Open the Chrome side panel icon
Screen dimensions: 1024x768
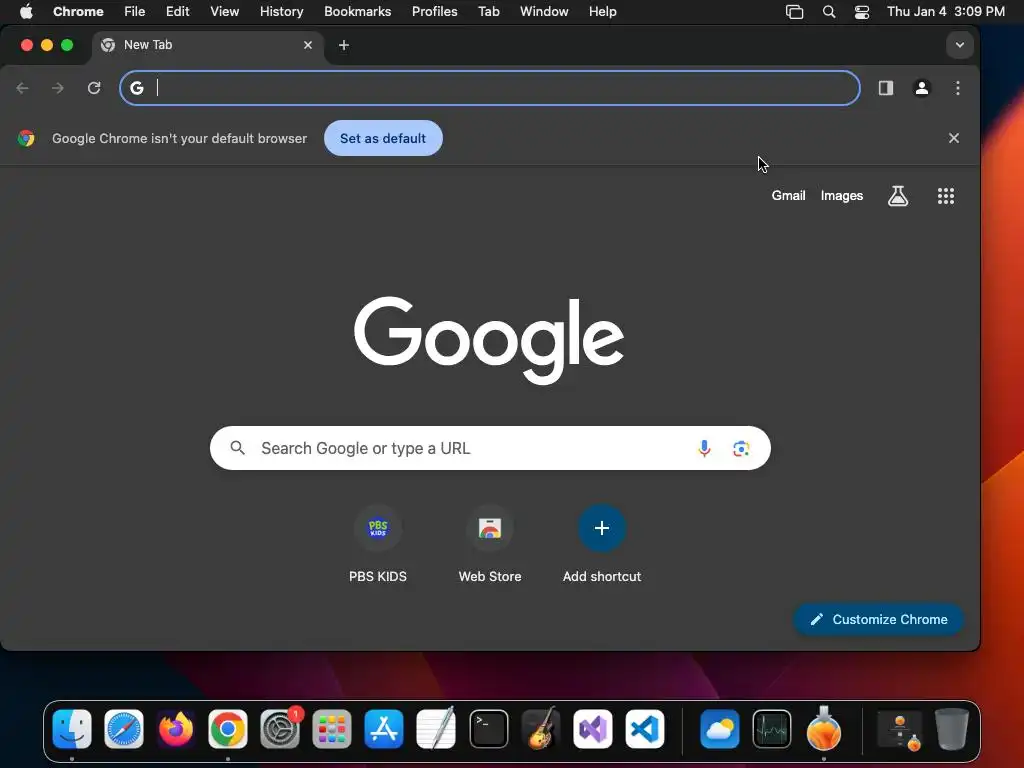(x=886, y=88)
